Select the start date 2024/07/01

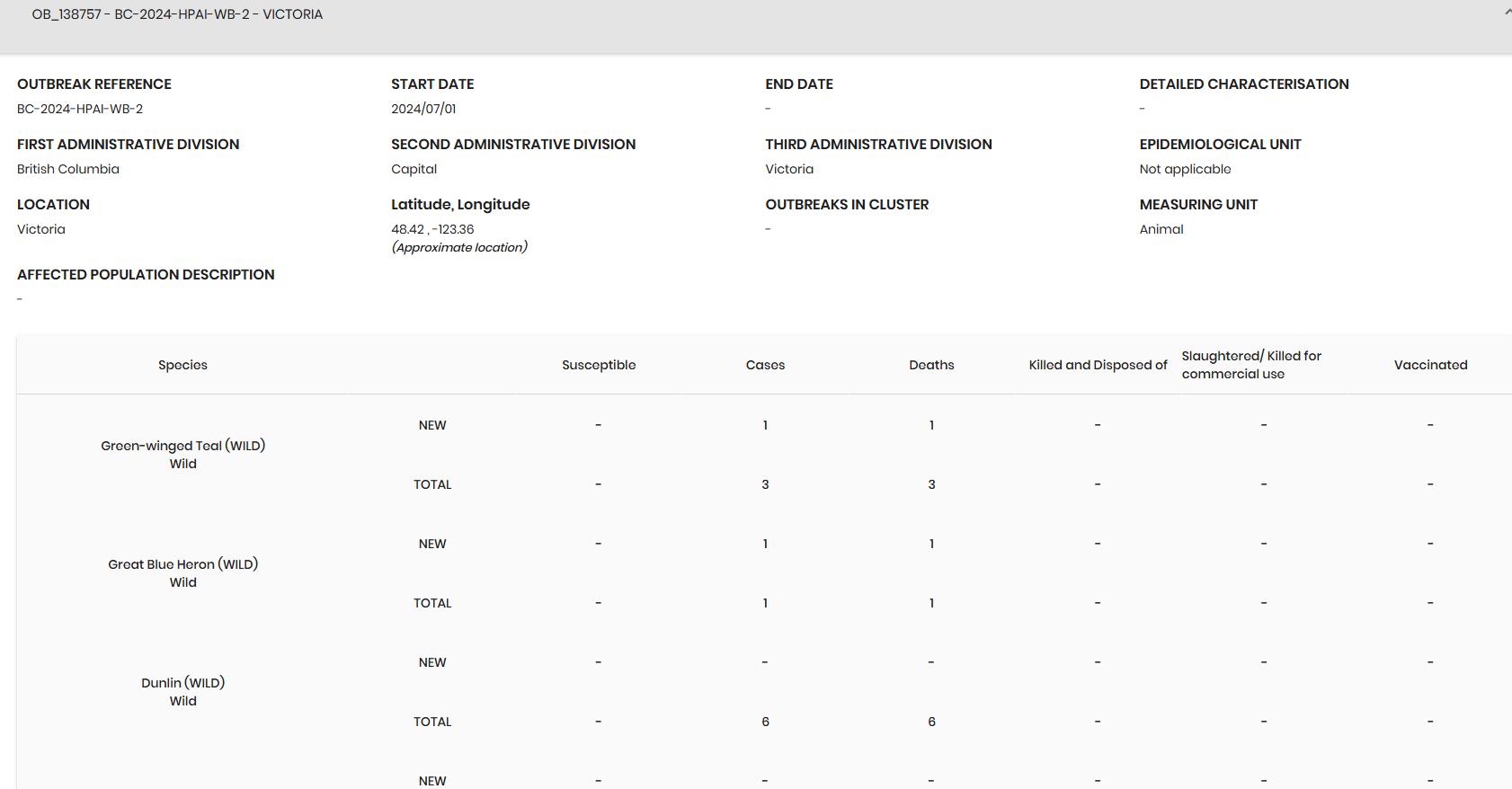tap(423, 109)
